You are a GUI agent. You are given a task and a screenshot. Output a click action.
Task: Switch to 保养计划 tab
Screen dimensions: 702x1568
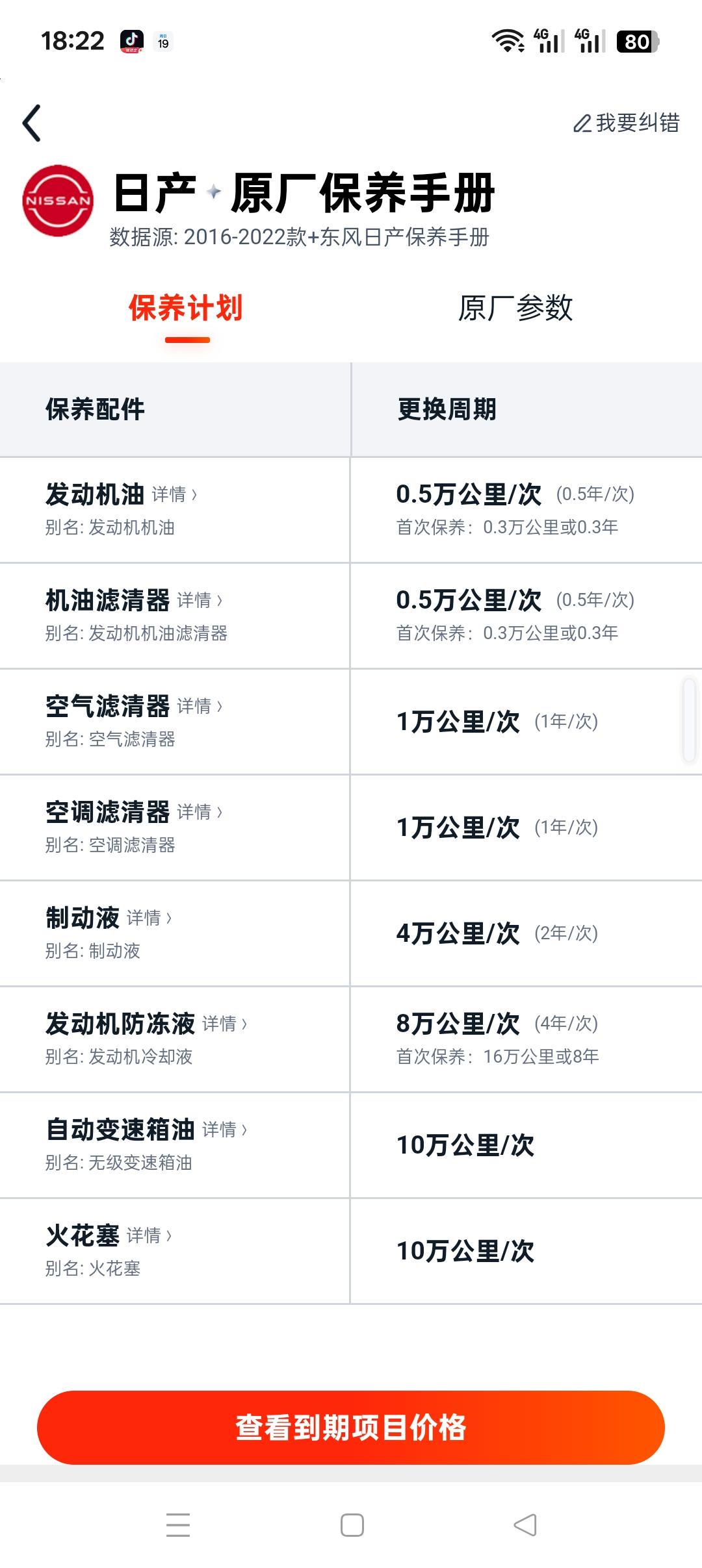point(186,308)
